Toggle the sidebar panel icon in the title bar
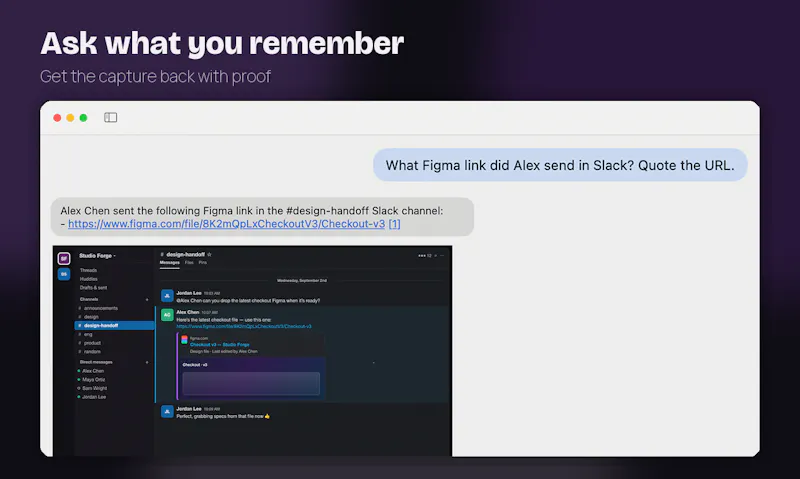800x479 pixels. (110, 118)
